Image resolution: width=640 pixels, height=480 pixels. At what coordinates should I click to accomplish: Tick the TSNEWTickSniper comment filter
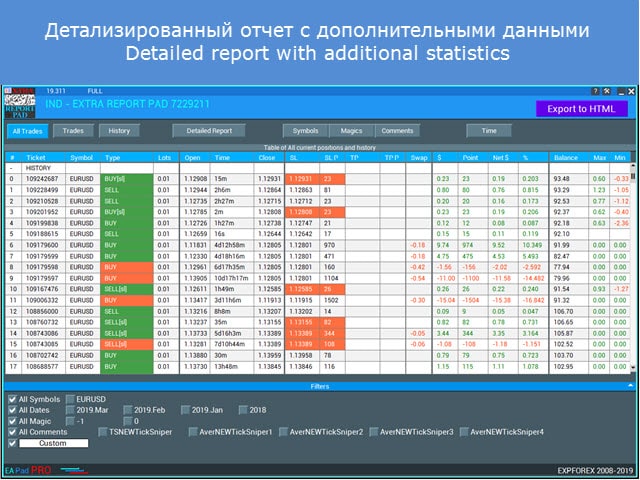coord(103,432)
